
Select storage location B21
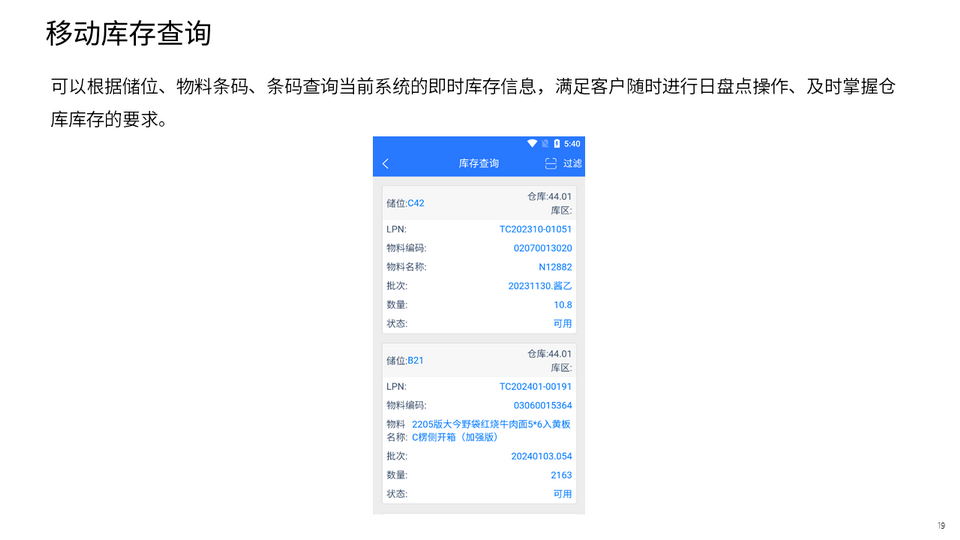pos(415,360)
